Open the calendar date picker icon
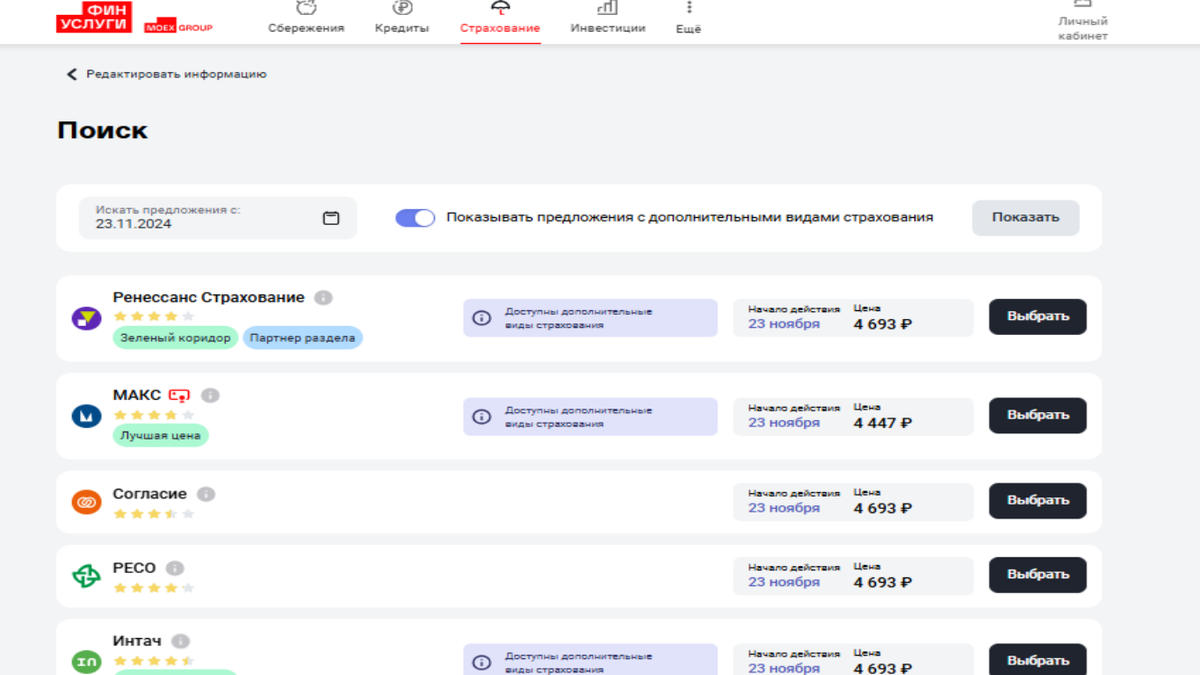1200x675 pixels. 331,218
